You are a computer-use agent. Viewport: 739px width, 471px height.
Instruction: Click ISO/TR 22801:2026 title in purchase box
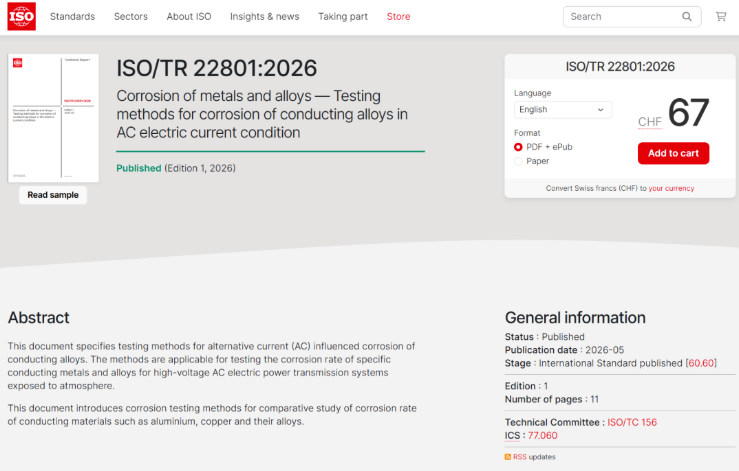coord(620,66)
